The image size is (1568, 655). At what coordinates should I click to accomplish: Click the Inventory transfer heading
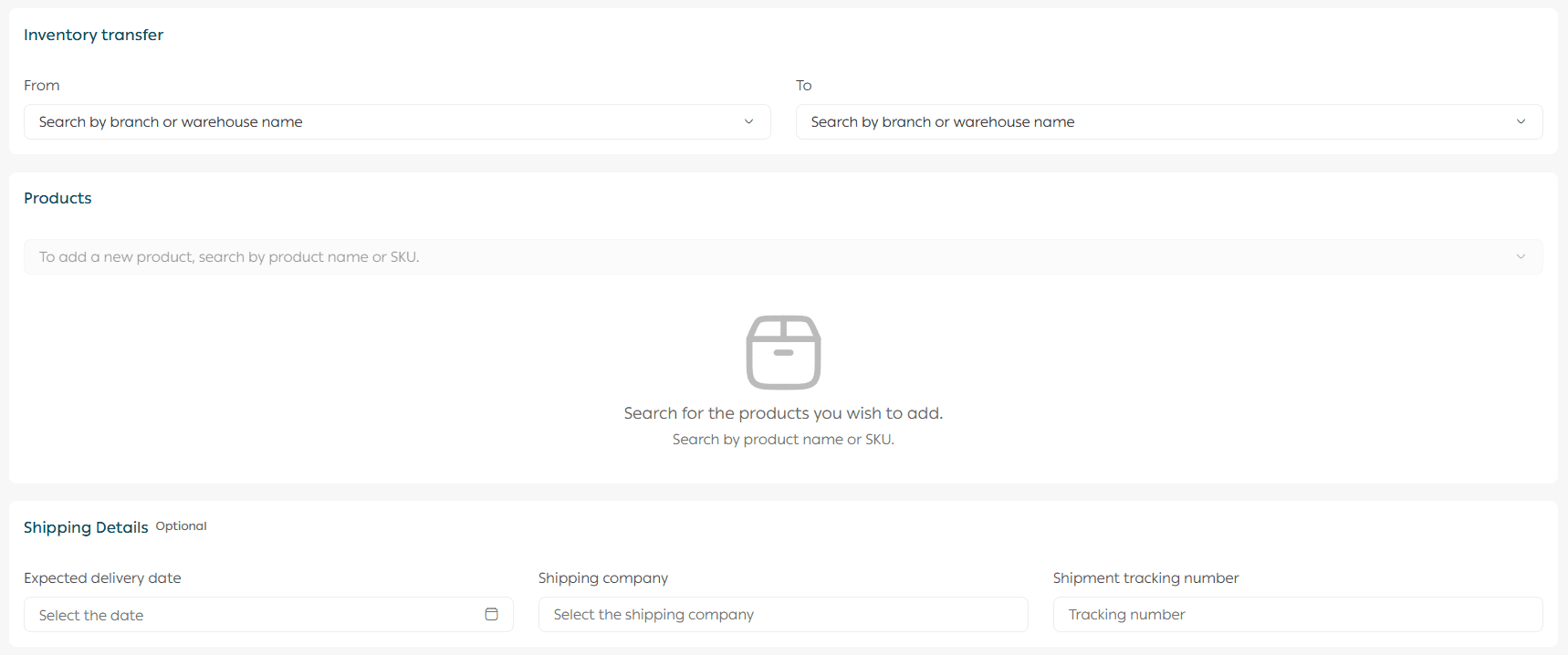[93, 35]
